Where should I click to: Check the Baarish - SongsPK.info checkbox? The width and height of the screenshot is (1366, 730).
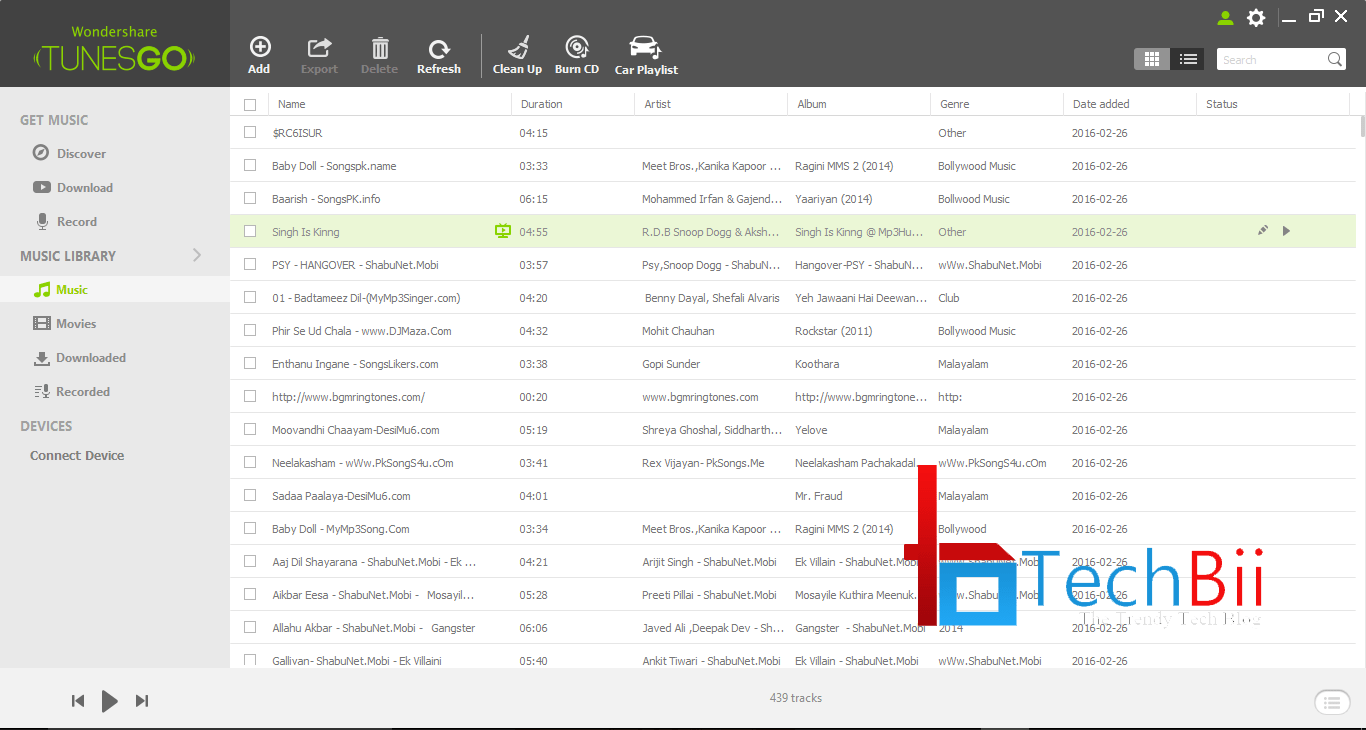(250, 198)
